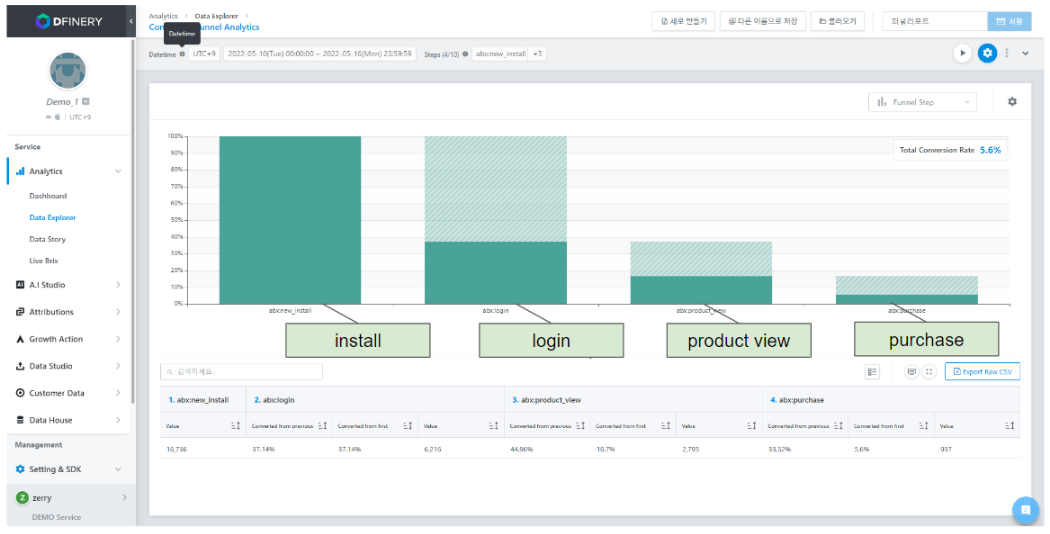Click the Steps info icon

tap(465, 54)
